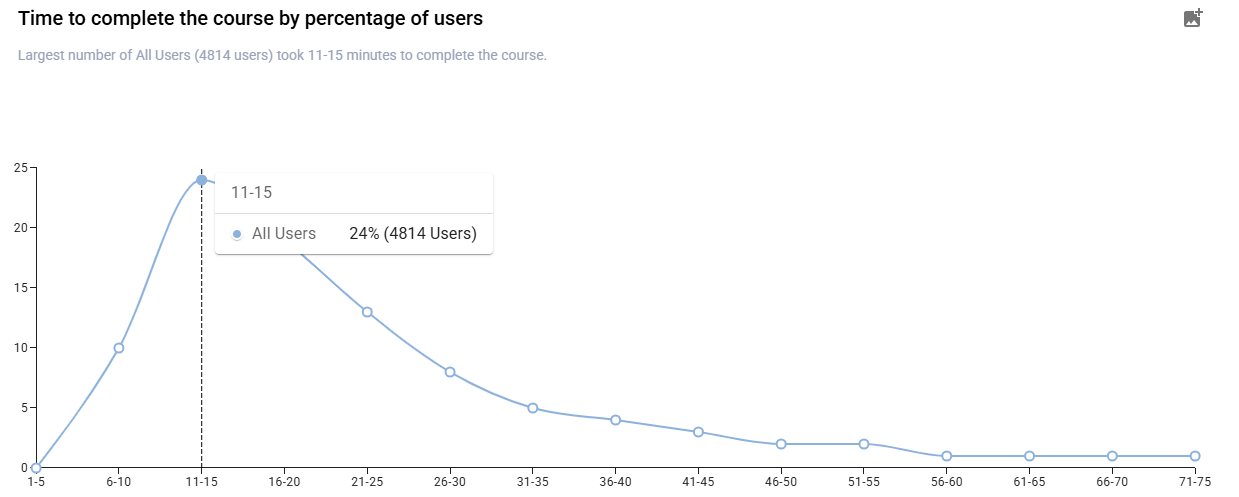This screenshot has width=1239, height=497.
Task: Click the 66-70 minutes data point
Action: [x=1112, y=456]
